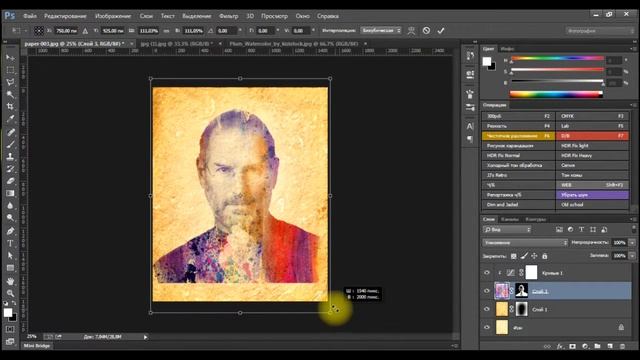Select the Blur tool

point(11,205)
